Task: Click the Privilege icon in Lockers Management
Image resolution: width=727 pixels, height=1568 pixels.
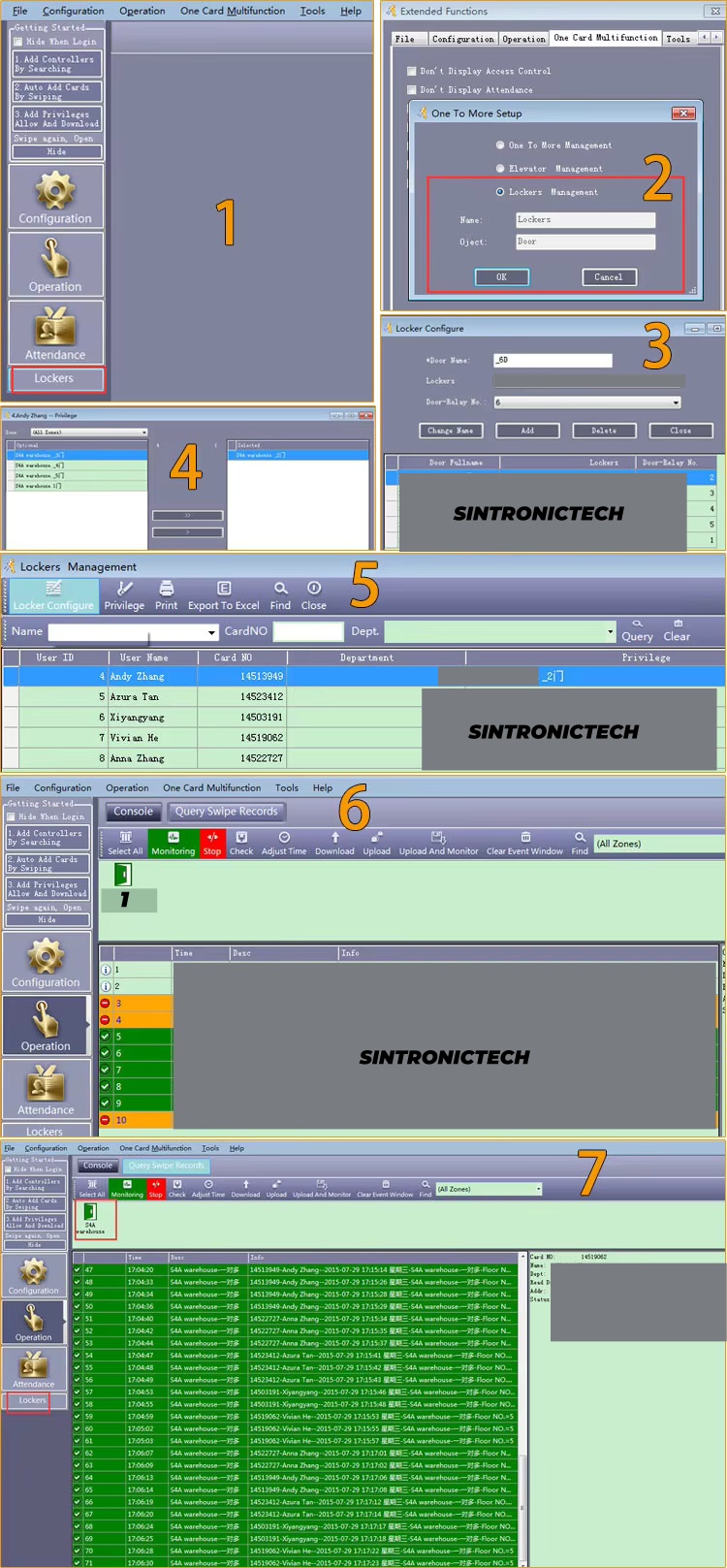Action: (124, 589)
